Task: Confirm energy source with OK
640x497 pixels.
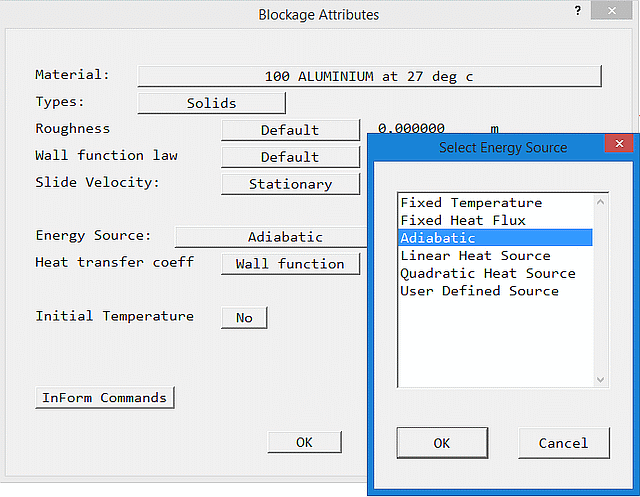Action: click(x=441, y=443)
